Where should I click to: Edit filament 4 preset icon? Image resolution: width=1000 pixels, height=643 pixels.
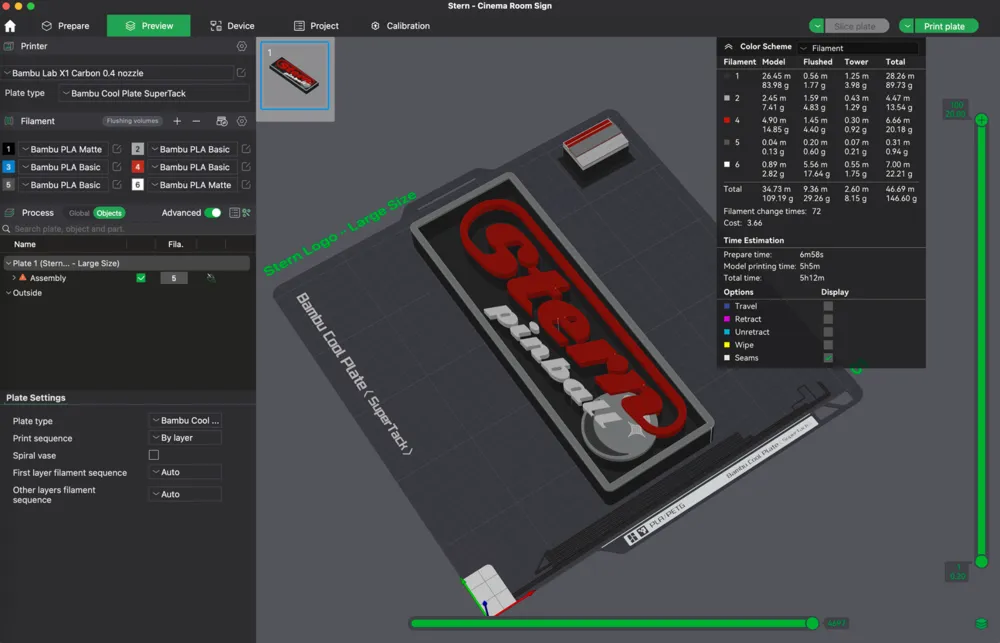pyautogui.click(x=246, y=167)
